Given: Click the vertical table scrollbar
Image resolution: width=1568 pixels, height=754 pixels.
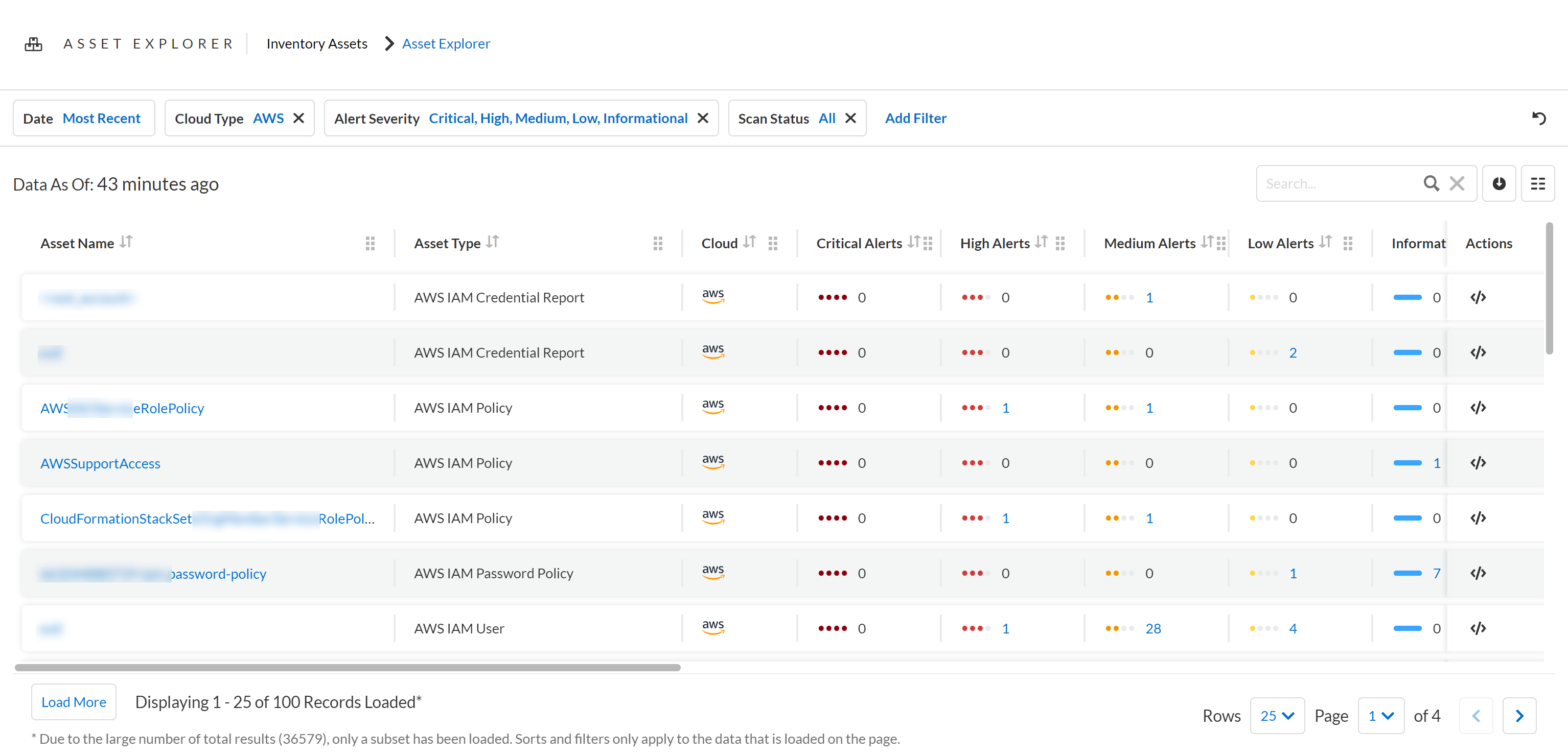Looking at the screenshot, I should (1549, 288).
